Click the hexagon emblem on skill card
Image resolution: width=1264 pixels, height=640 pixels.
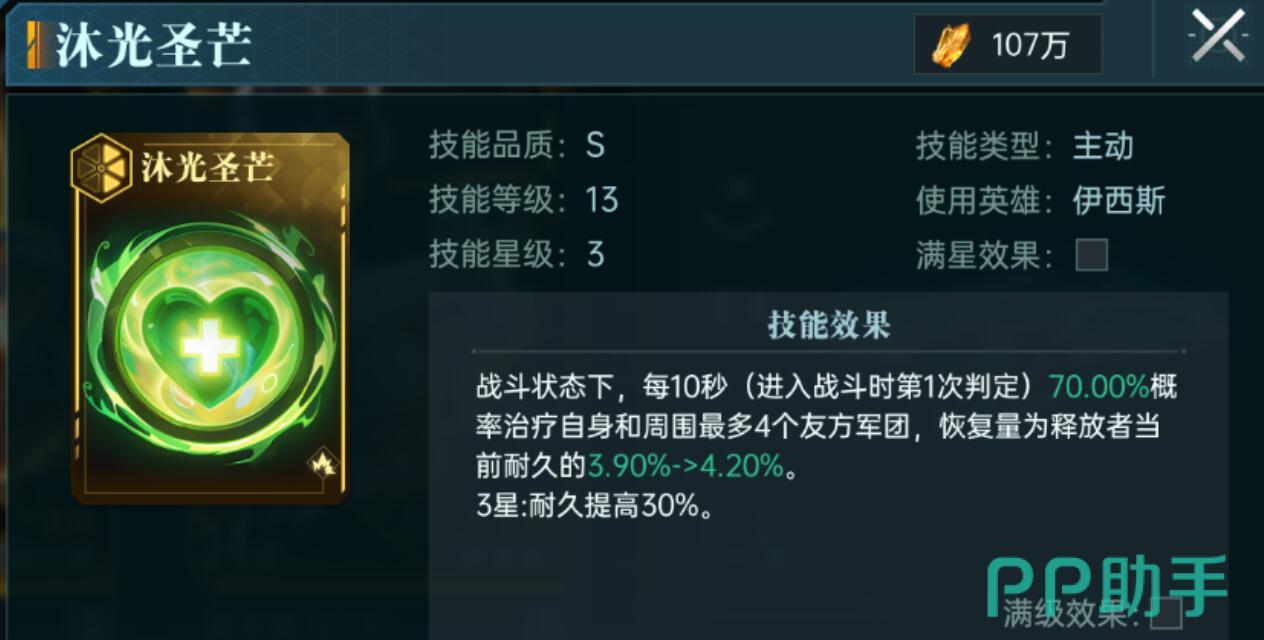tap(101, 167)
